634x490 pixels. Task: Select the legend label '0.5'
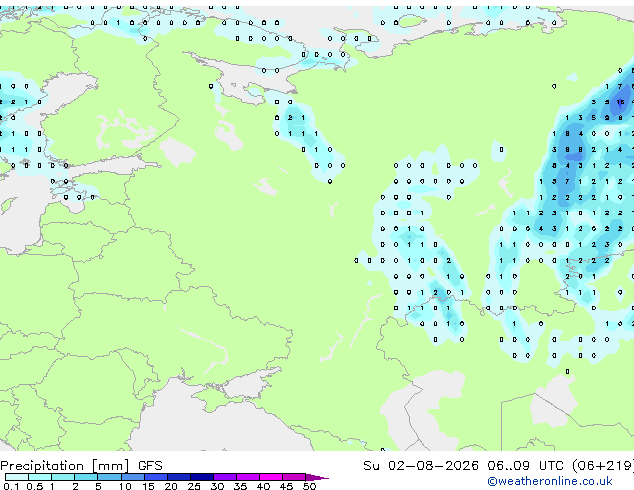[x=35, y=486]
